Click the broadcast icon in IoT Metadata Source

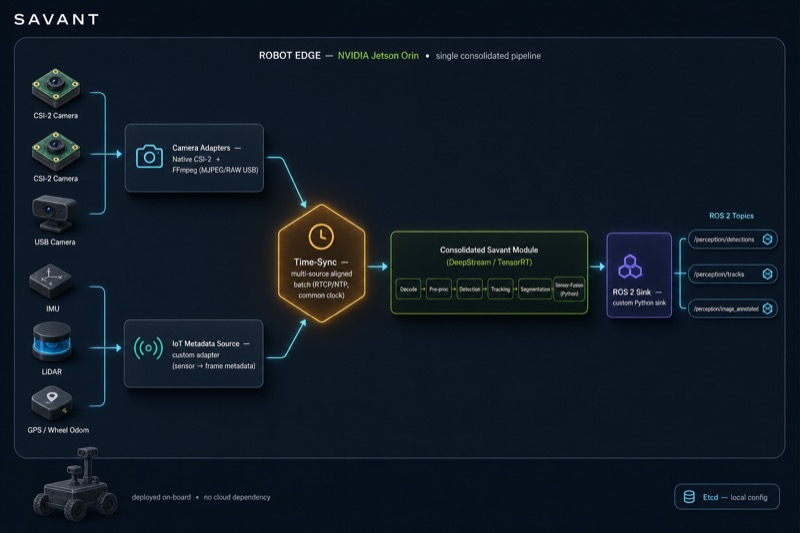(148, 348)
